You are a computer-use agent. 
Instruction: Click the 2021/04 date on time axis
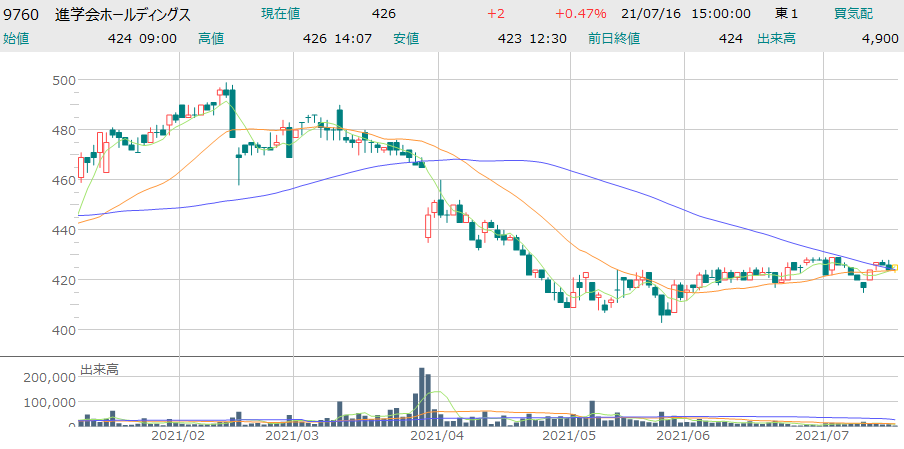pyautogui.click(x=438, y=436)
